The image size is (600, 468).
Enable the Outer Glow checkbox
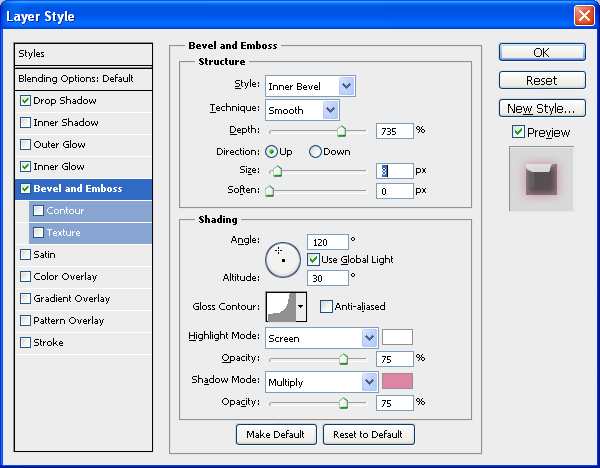[25, 145]
